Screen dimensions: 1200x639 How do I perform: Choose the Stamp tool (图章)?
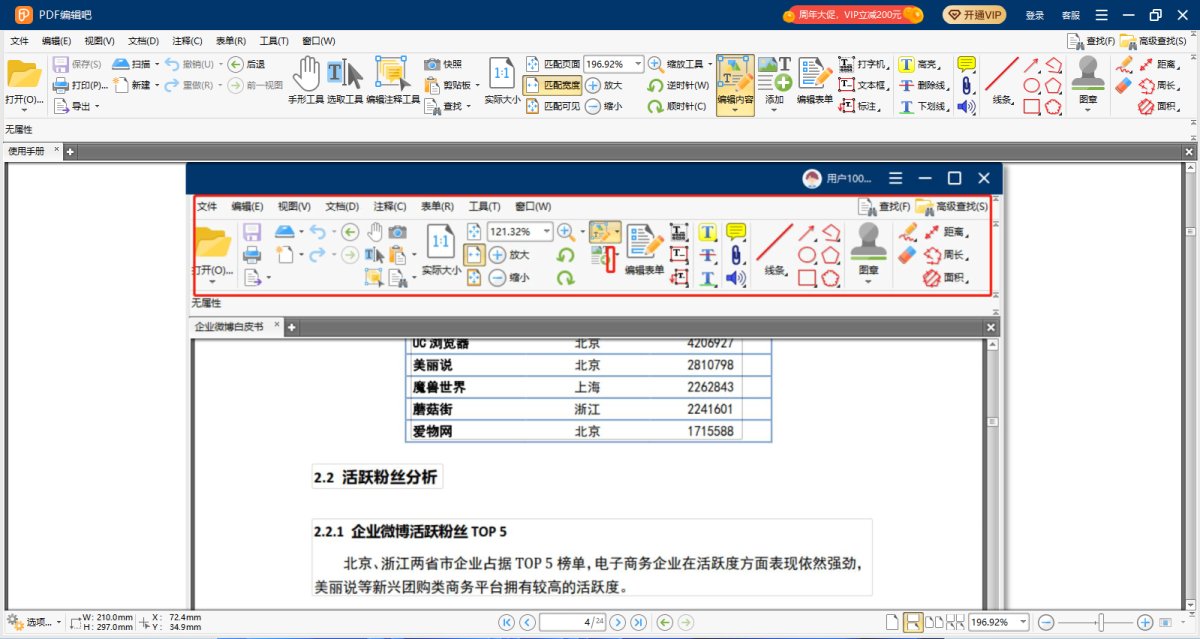click(x=1087, y=80)
